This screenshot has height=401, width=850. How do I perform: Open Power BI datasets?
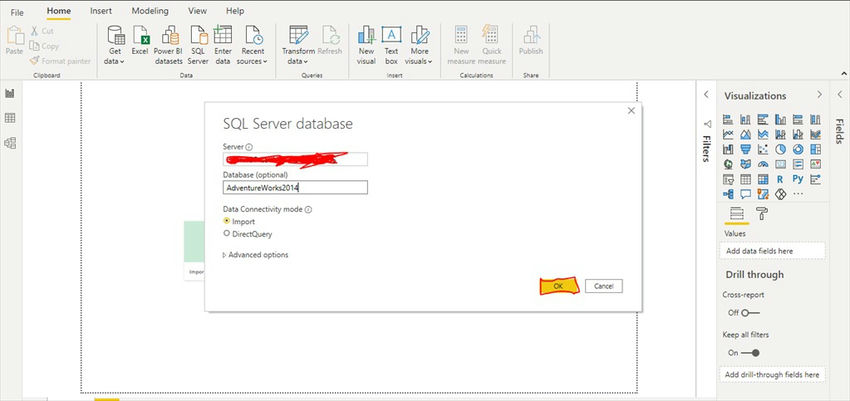coord(169,46)
